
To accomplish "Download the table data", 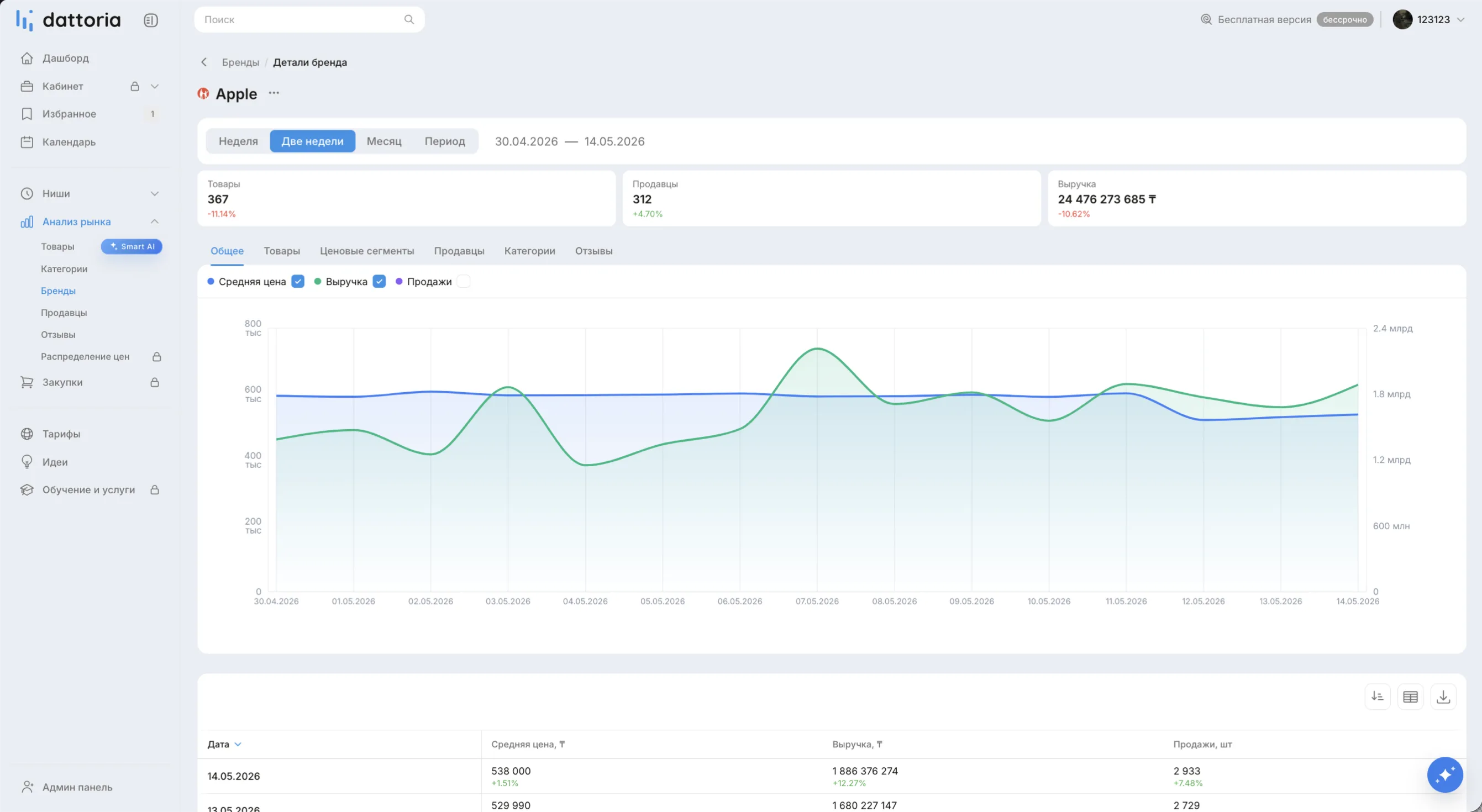I will point(1443,697).
